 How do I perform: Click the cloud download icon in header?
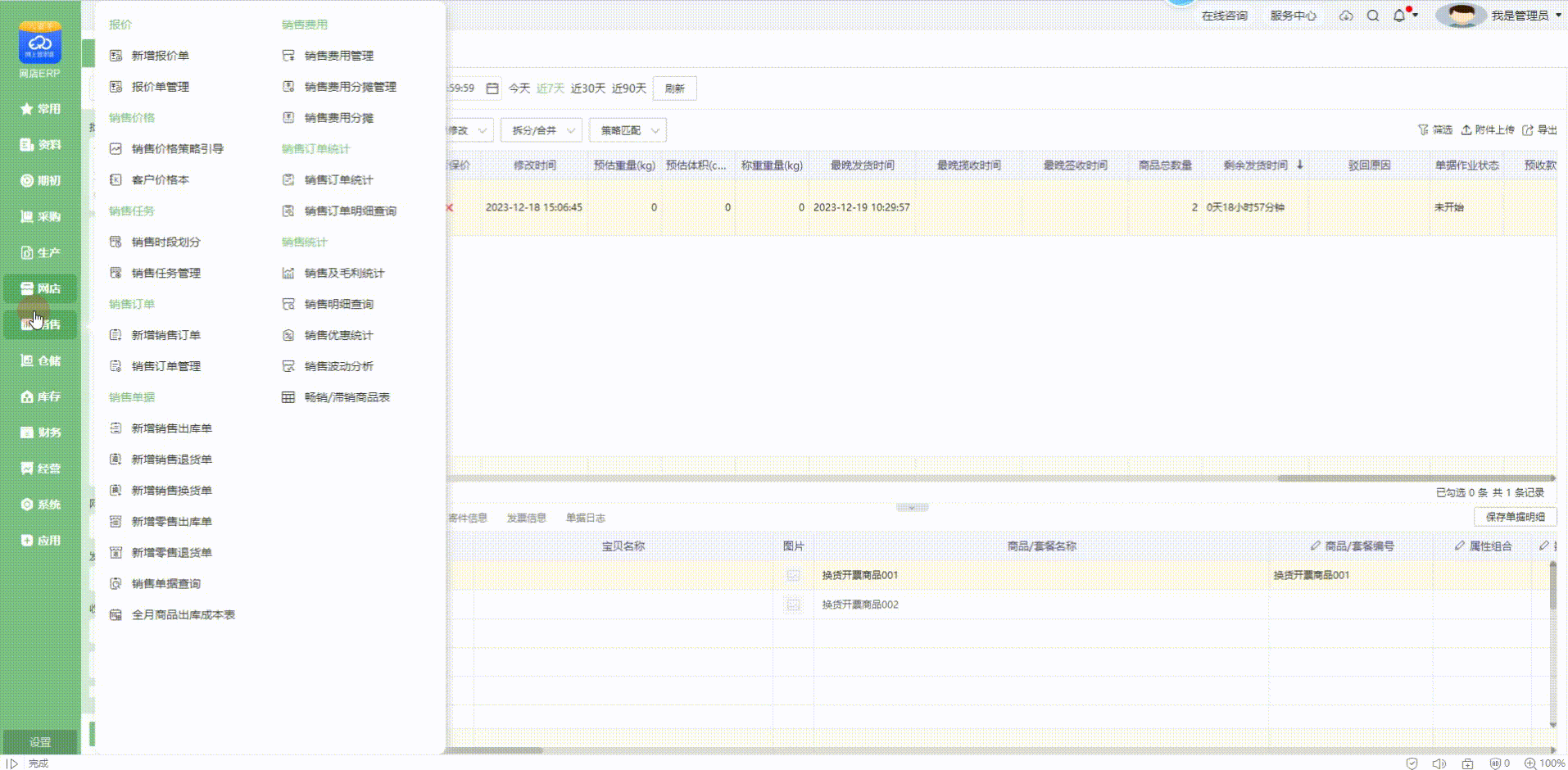[1346, 16]
